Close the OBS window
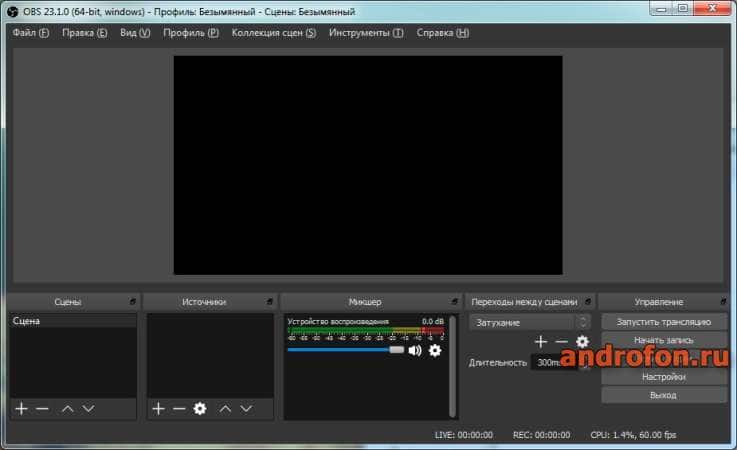Image resolution: width=737 pixels, height=450 pixels. (712, 8)
